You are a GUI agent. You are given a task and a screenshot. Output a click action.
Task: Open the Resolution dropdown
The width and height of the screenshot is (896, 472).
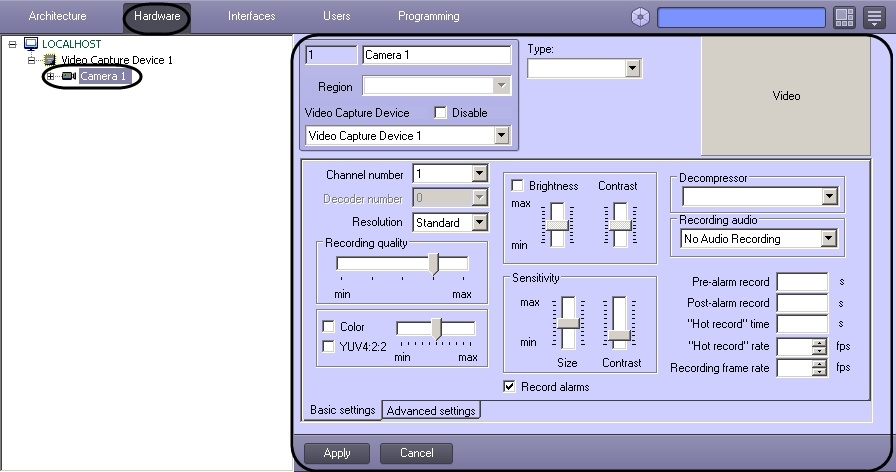[479, 222]
